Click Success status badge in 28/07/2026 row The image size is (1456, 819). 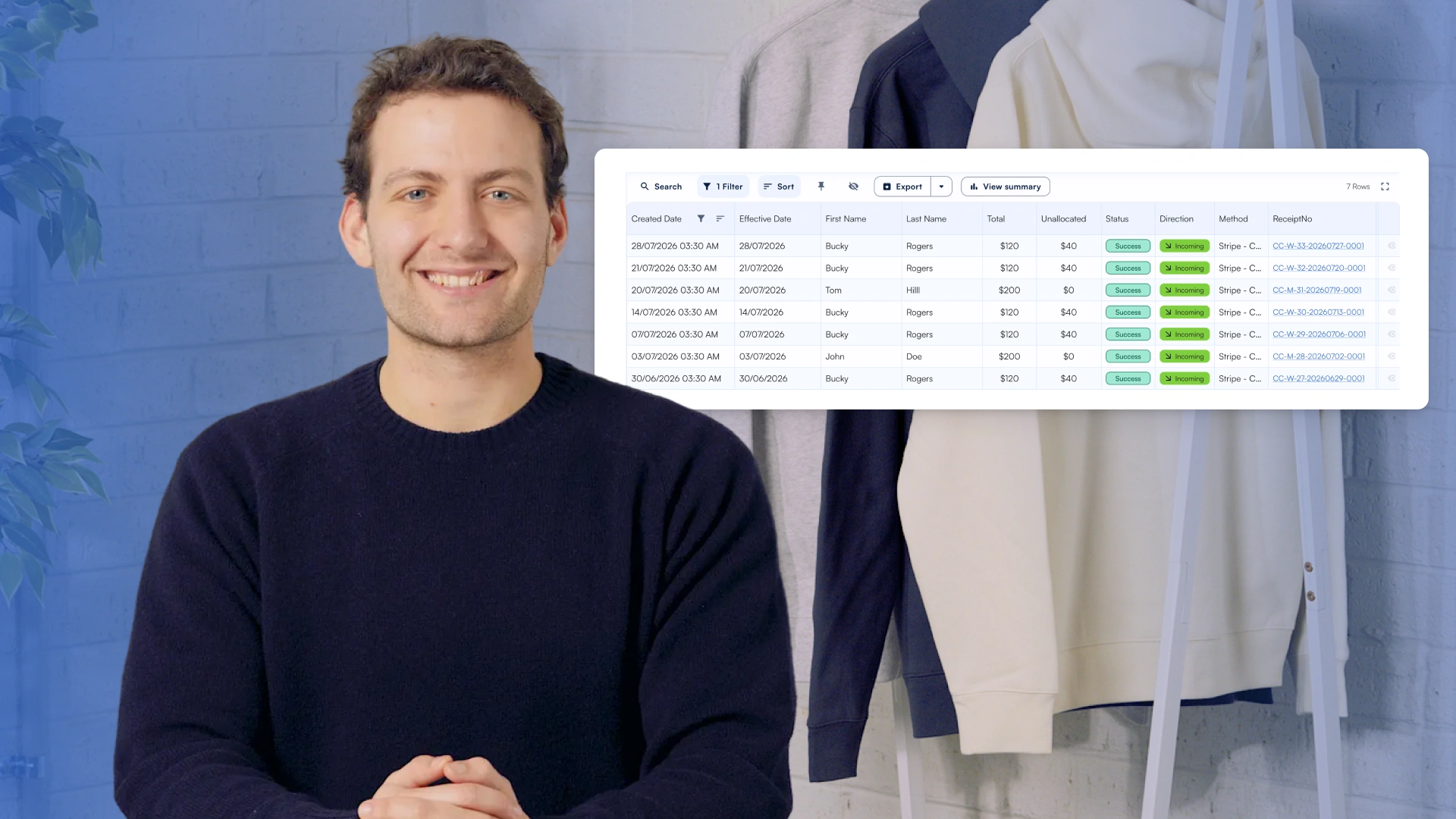click(1128, 246)
